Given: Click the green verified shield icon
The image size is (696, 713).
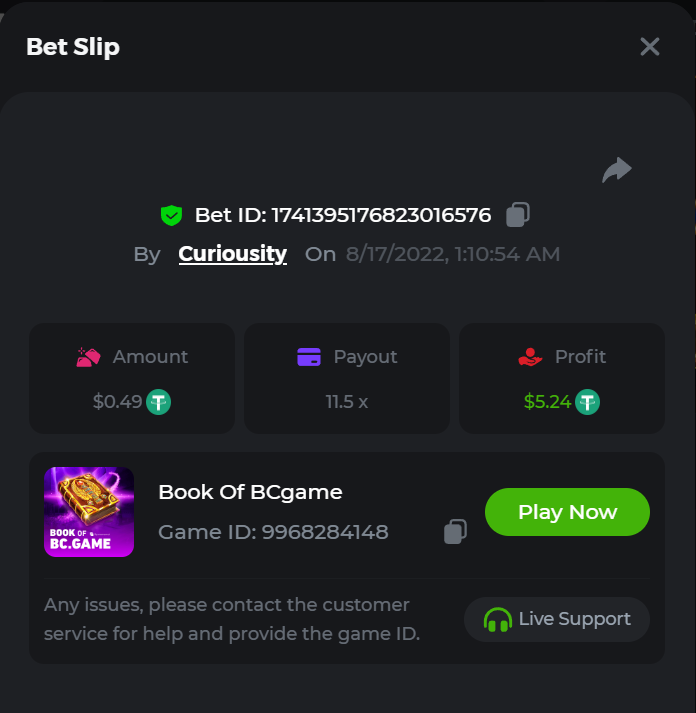Looking at the screenshot, I should coord(171,215).
